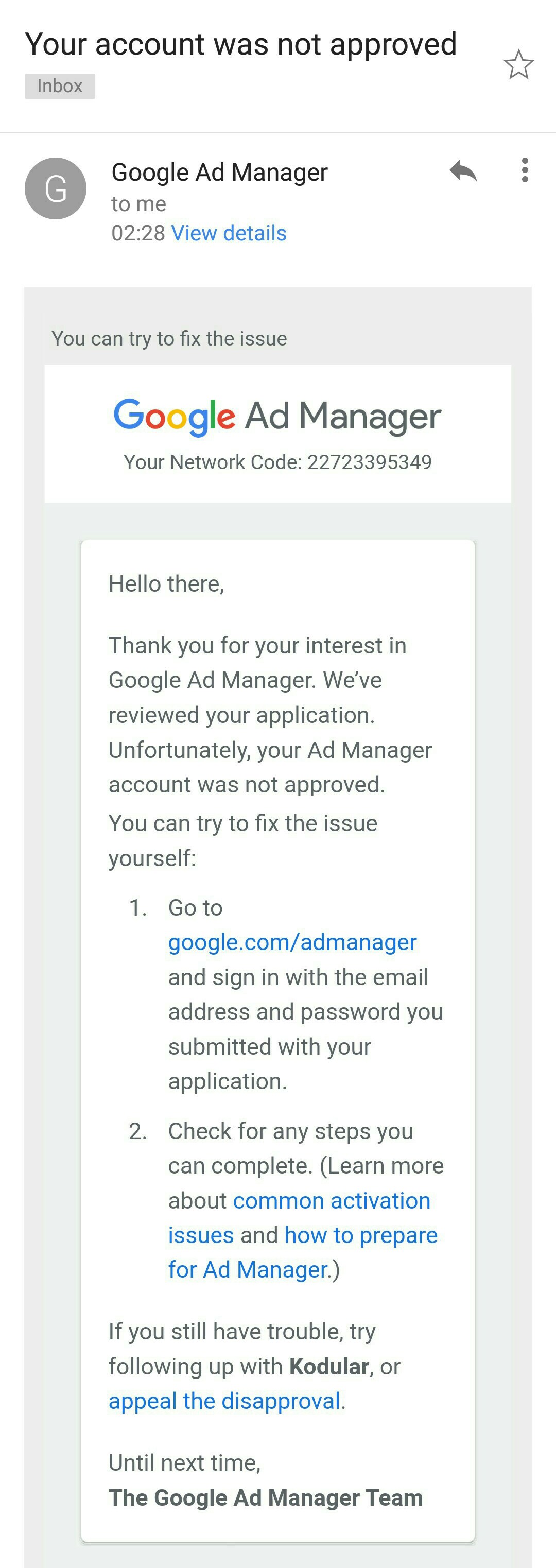Star this email with the star icon
The image size is (556, 1568).
[519, 64]
